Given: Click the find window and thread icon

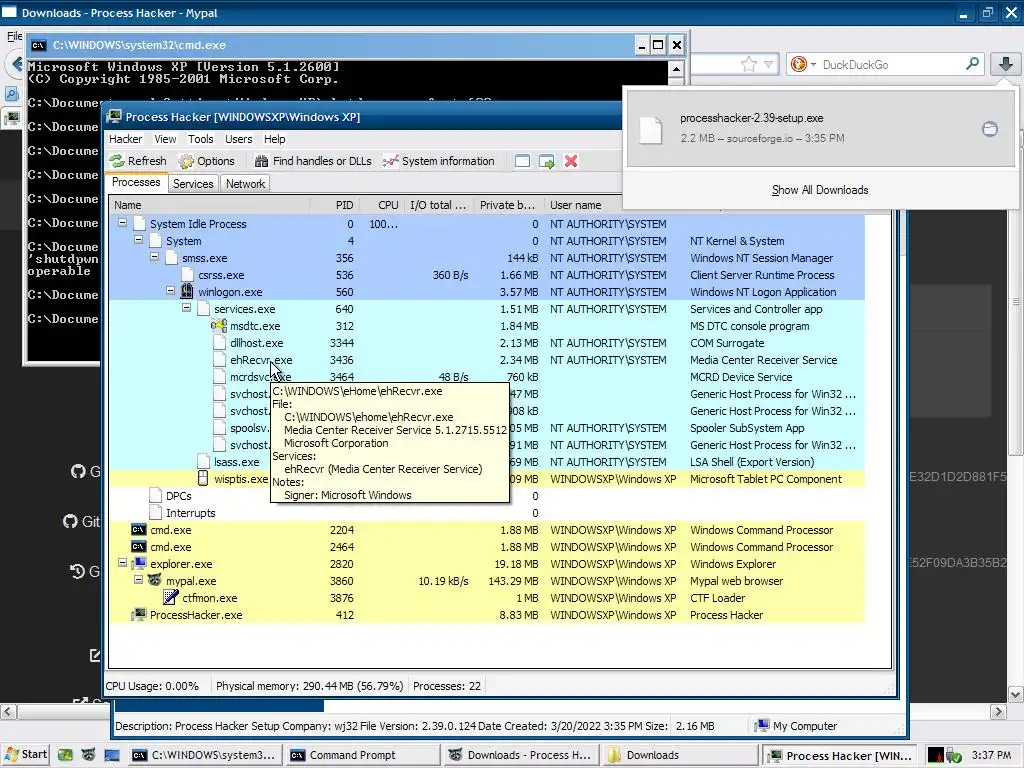Looking at the screenshot, I should 547,161.
